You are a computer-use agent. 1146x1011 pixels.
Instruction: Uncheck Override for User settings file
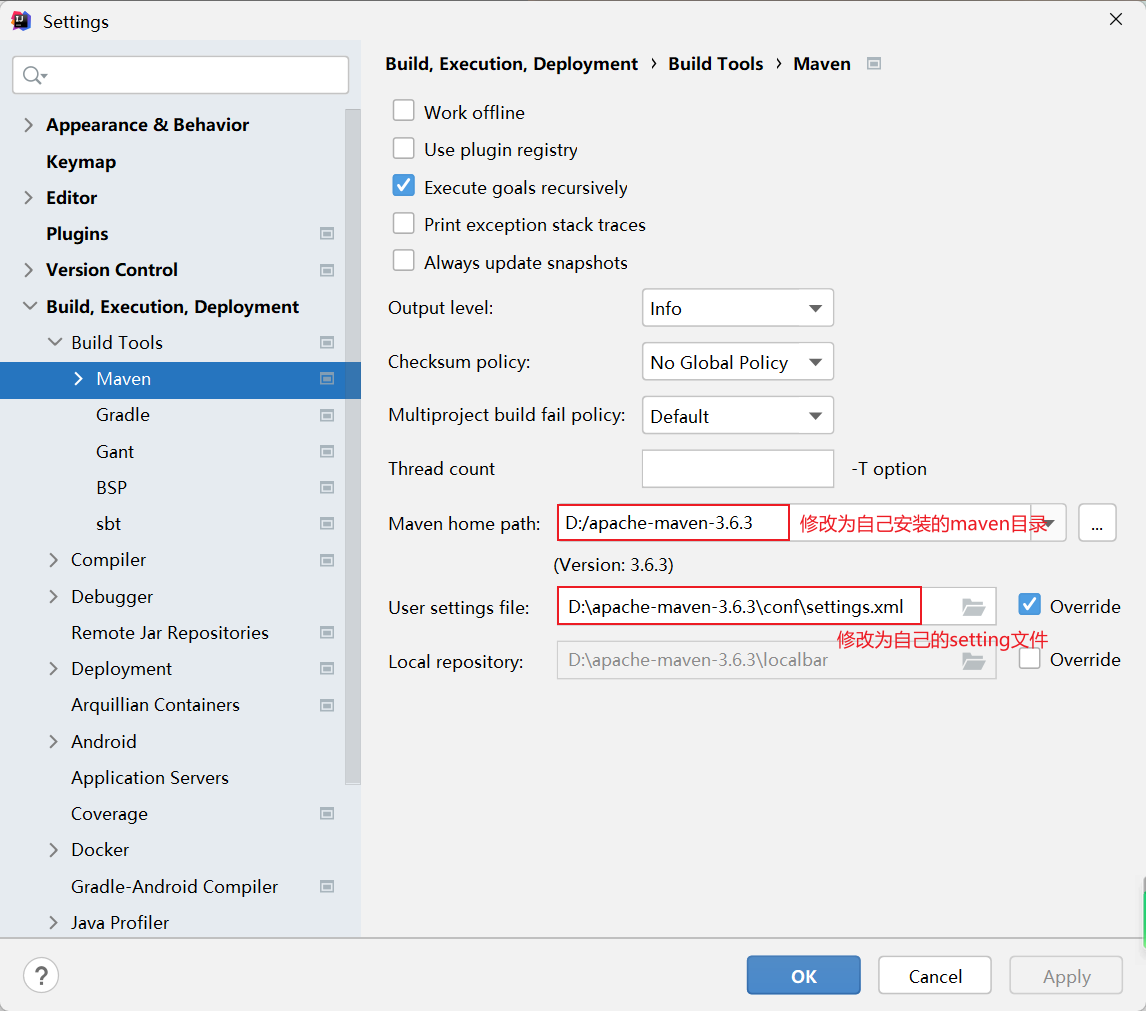click(1029, 605)
